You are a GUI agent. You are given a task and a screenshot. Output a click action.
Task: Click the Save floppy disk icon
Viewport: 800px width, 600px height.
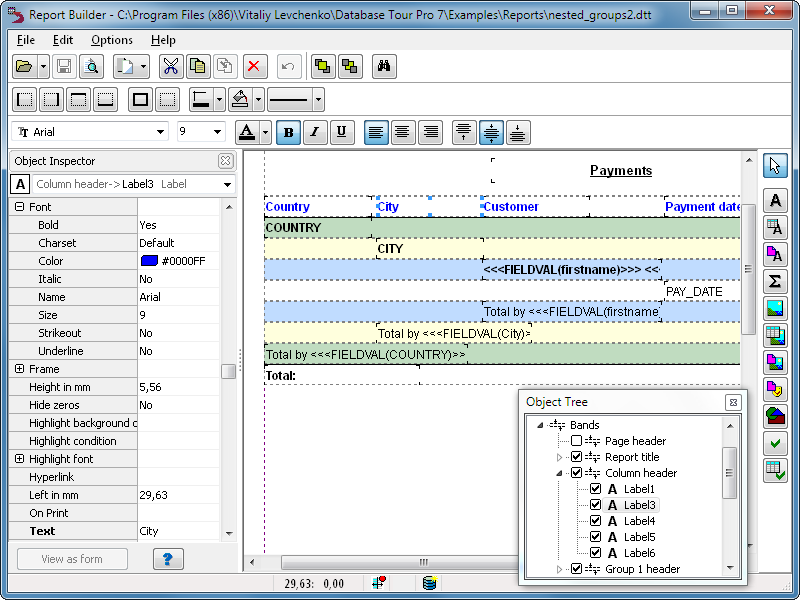click(x=64, y=67)
